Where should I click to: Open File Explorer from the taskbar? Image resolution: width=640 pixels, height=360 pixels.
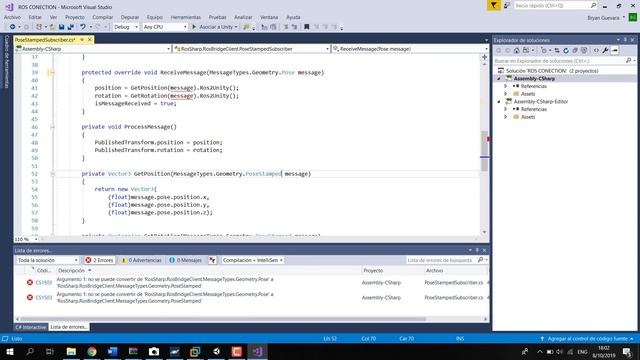click(x=71, y=351)
